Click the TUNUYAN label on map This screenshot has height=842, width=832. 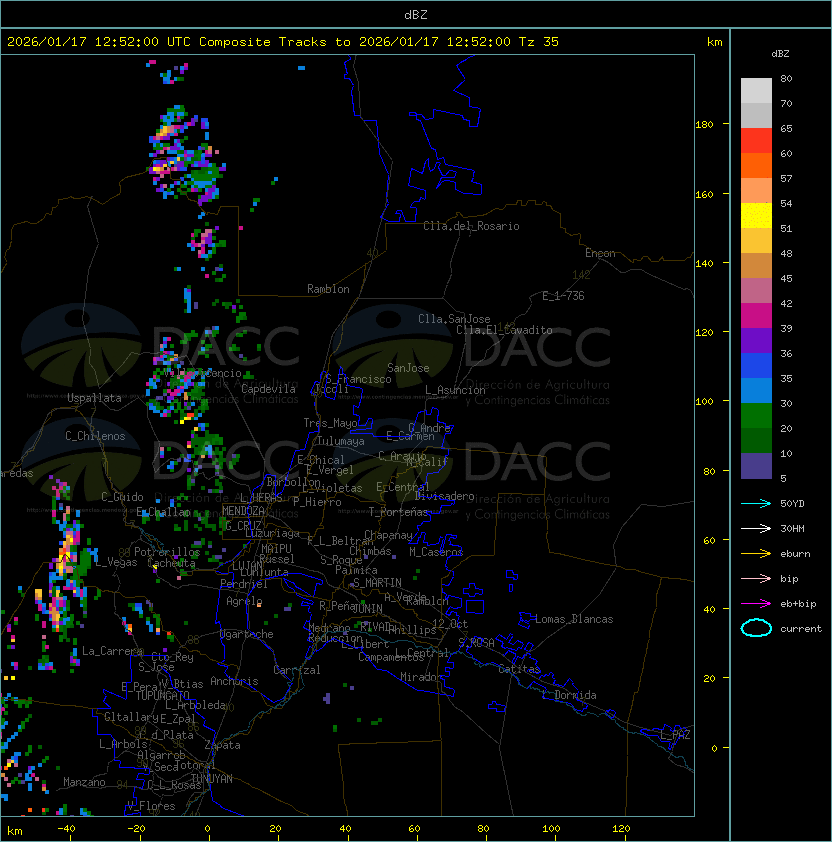point(212,779)
